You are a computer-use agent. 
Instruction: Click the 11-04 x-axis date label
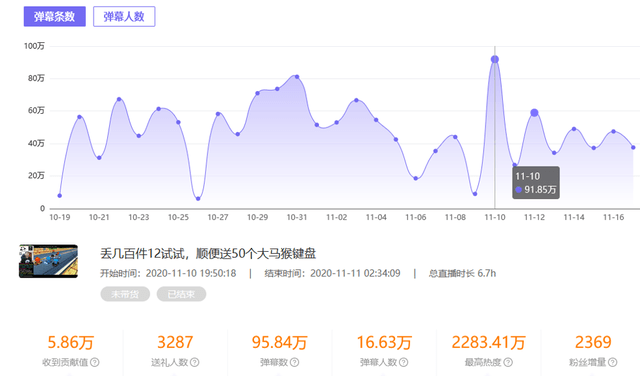point(376,217)
